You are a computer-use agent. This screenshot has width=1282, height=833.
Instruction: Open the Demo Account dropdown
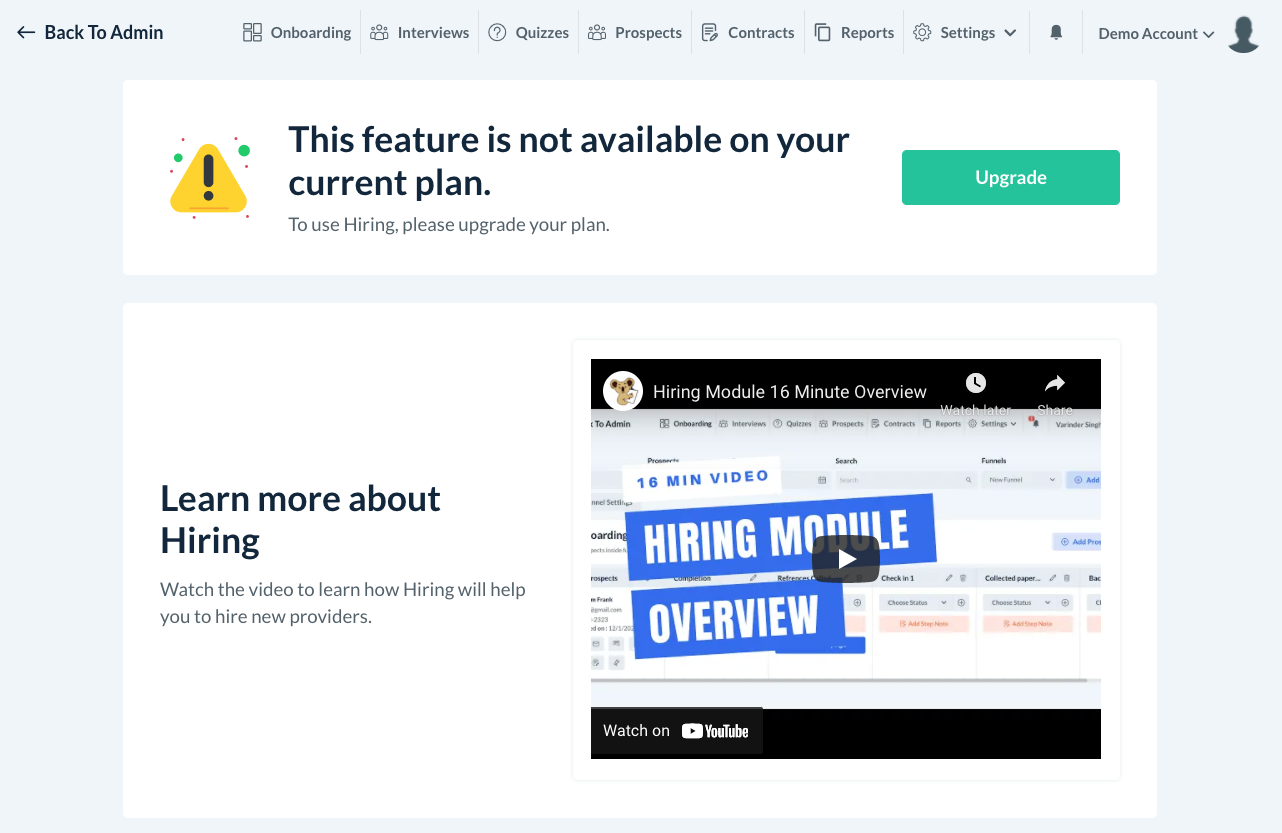point(1156,34)
